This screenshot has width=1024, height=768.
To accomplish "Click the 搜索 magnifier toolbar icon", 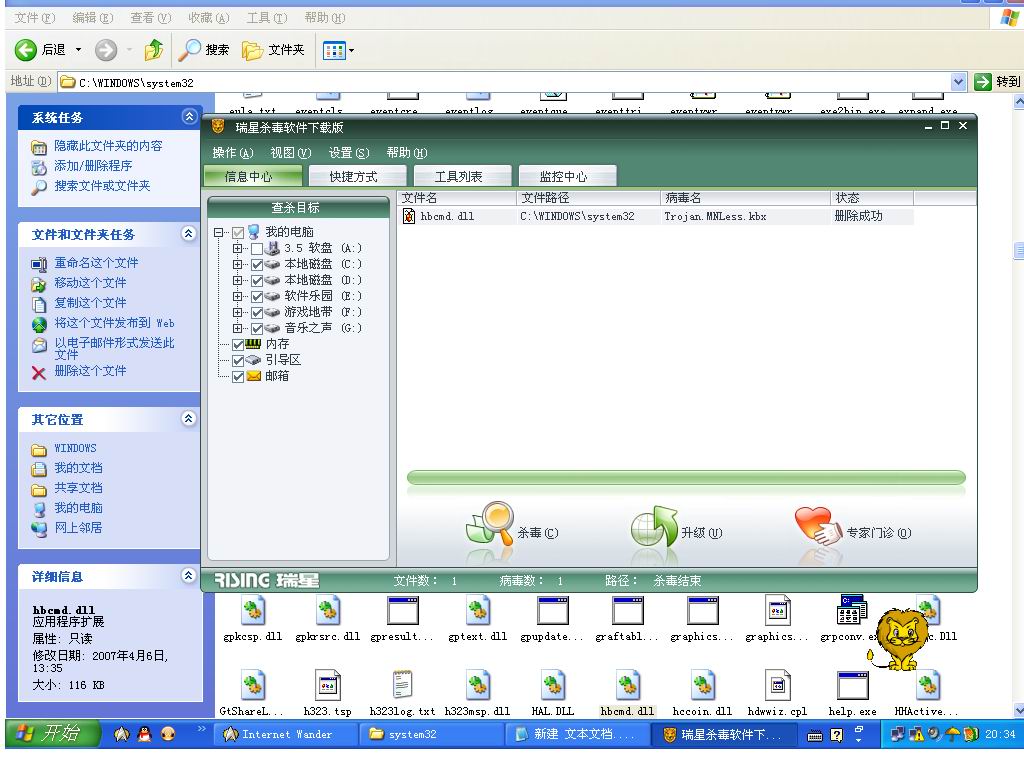I will tap(189, 50).
